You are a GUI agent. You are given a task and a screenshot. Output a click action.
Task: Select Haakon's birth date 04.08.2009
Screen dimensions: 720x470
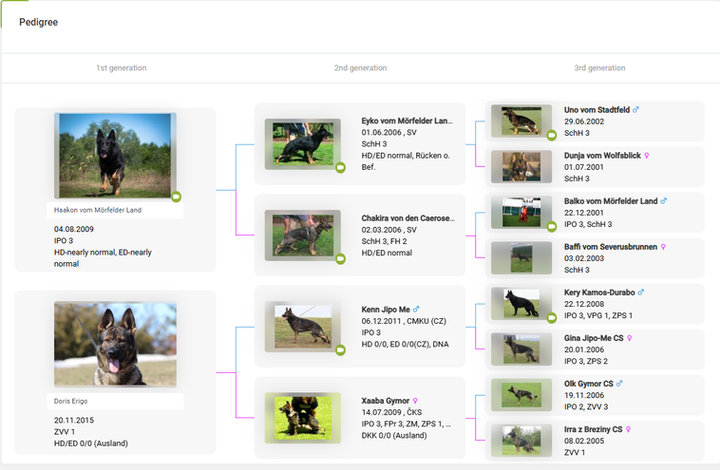pyautogui.click(x=74, y=229)
